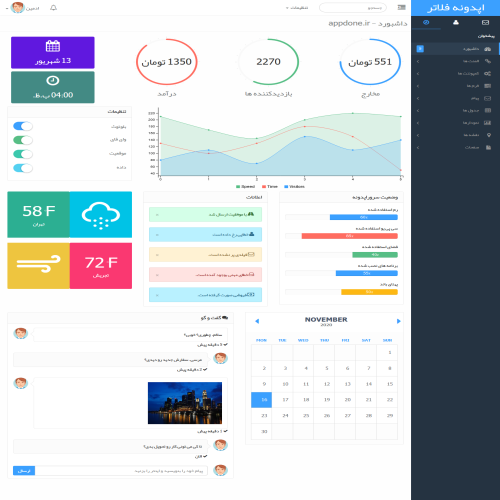The height and width of the screenshot is (500, 500).
Task: Click the 1350 Toman income circle
Action: [x=167, y=62]
